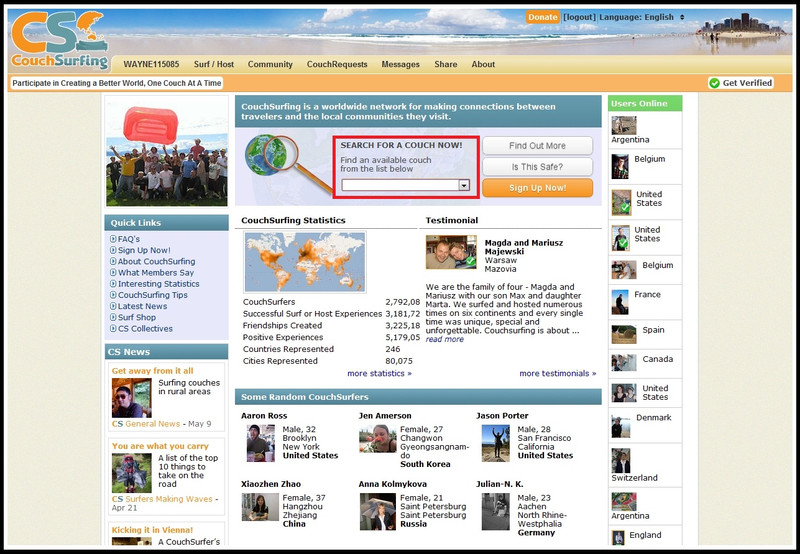This screenshot has width=800, height=554.
Task: Click the logout link
Action: pos(579,17)
